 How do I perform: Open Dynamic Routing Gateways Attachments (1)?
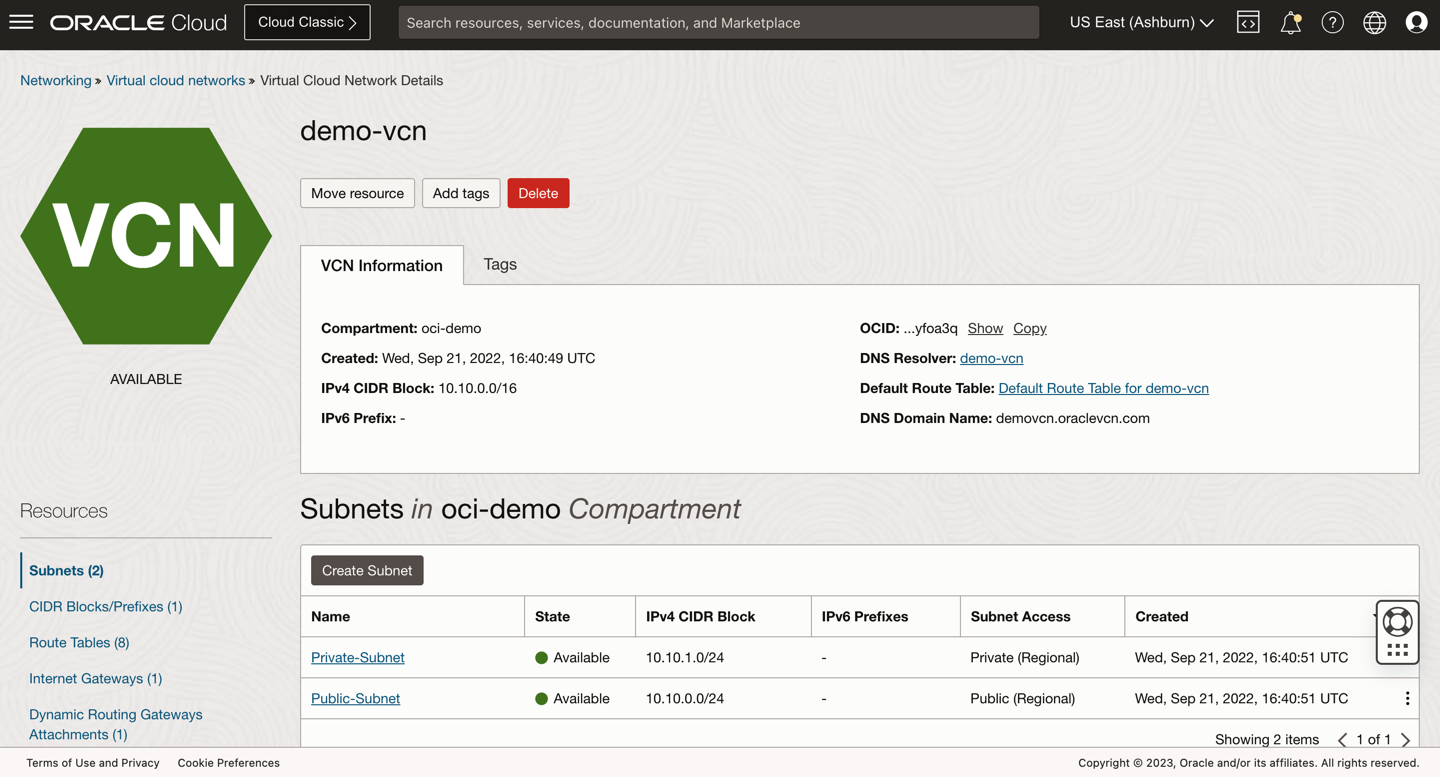[116, 725]
